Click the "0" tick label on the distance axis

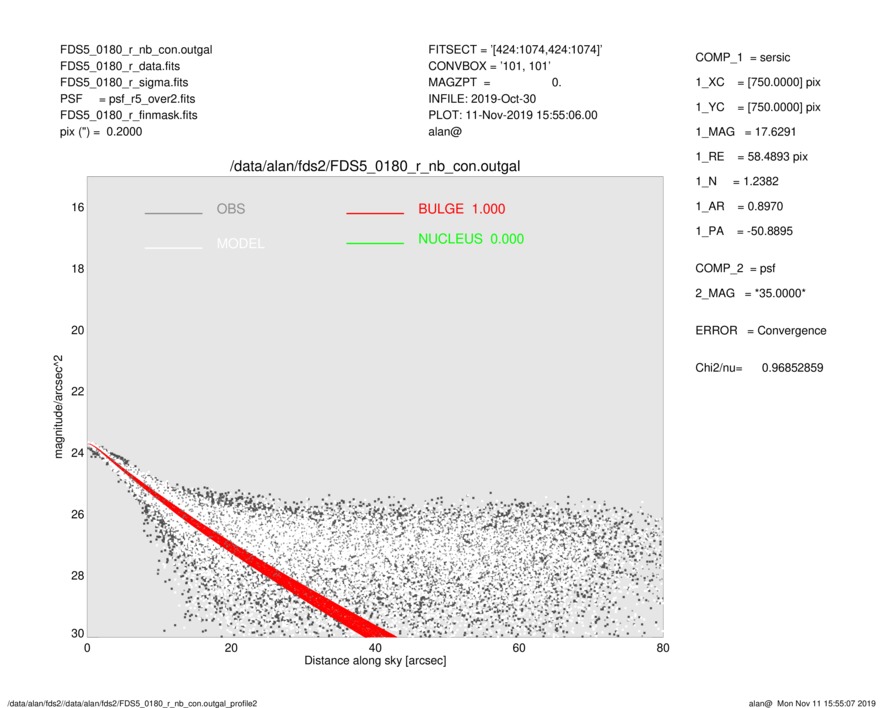(x=87, y=648)
